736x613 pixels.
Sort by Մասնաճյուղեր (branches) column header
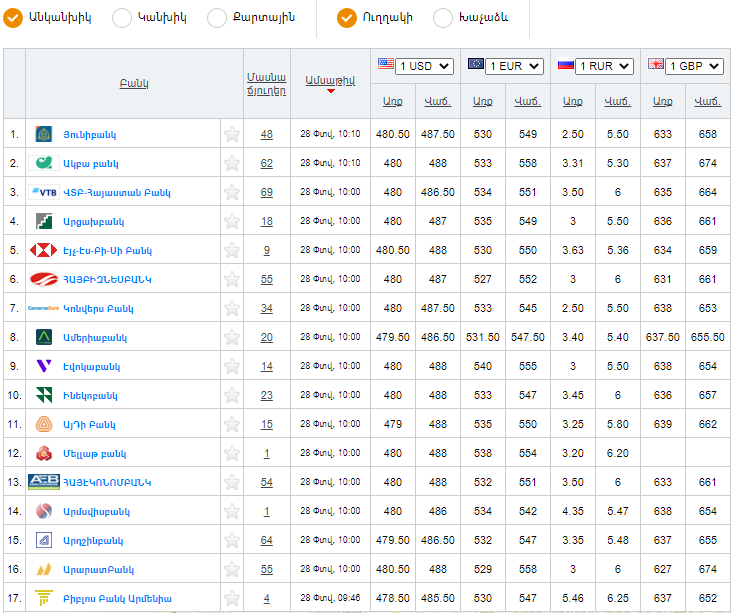(266, 83)
